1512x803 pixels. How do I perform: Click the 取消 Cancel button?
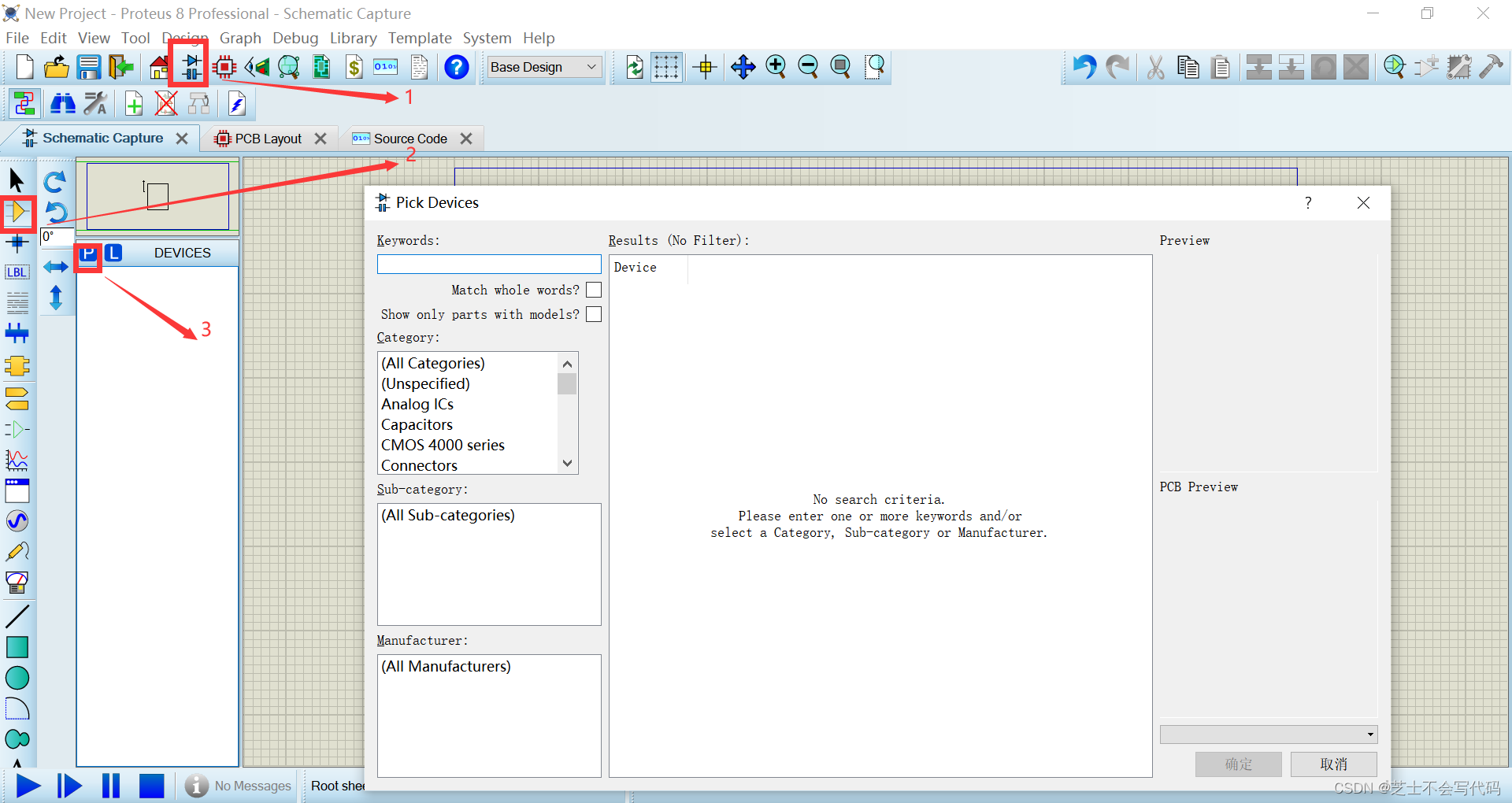[x=1333, y=764]
